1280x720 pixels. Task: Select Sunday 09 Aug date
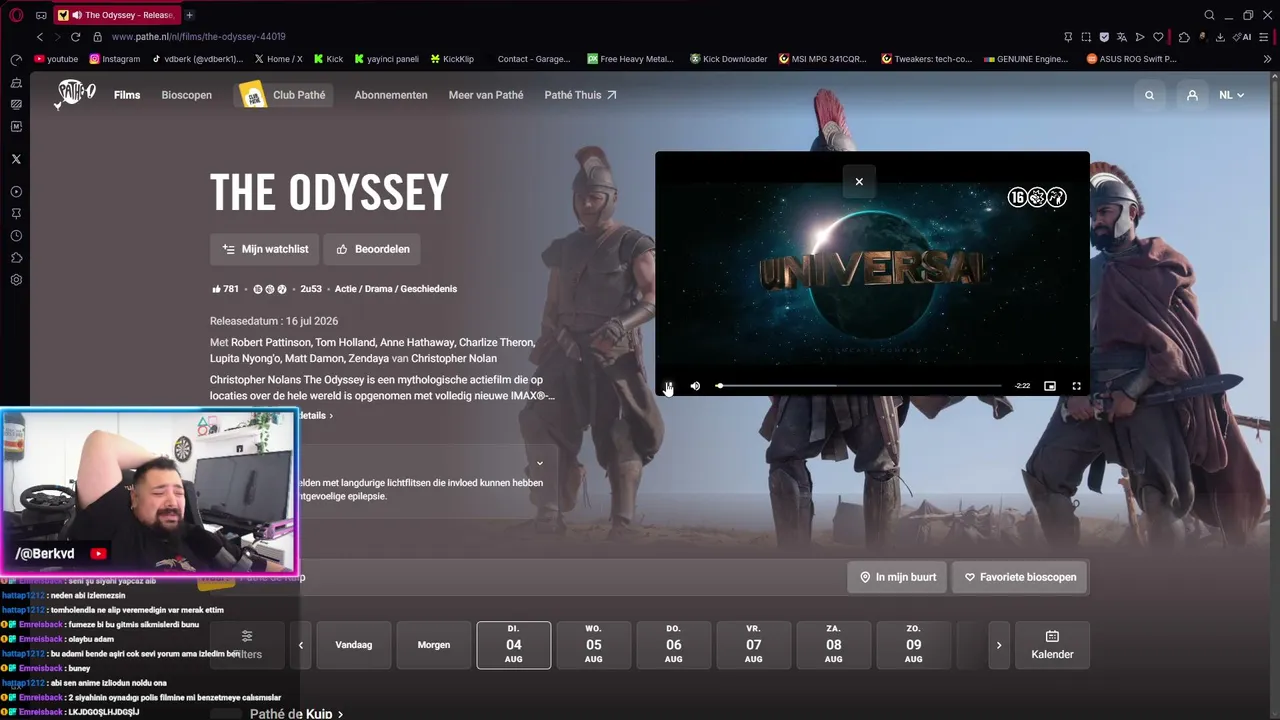[x=914, y=645]
